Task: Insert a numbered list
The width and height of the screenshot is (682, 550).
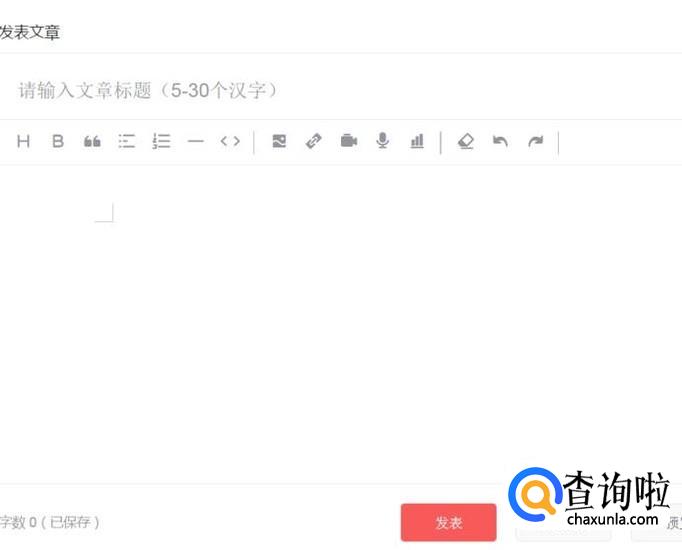Action: (161, 141)
